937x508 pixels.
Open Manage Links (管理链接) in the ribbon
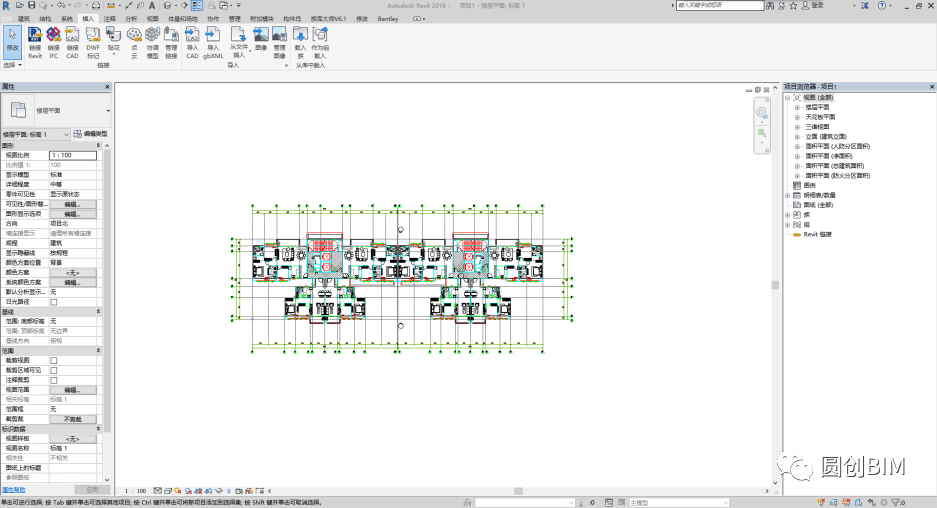(x=172, y=43)
